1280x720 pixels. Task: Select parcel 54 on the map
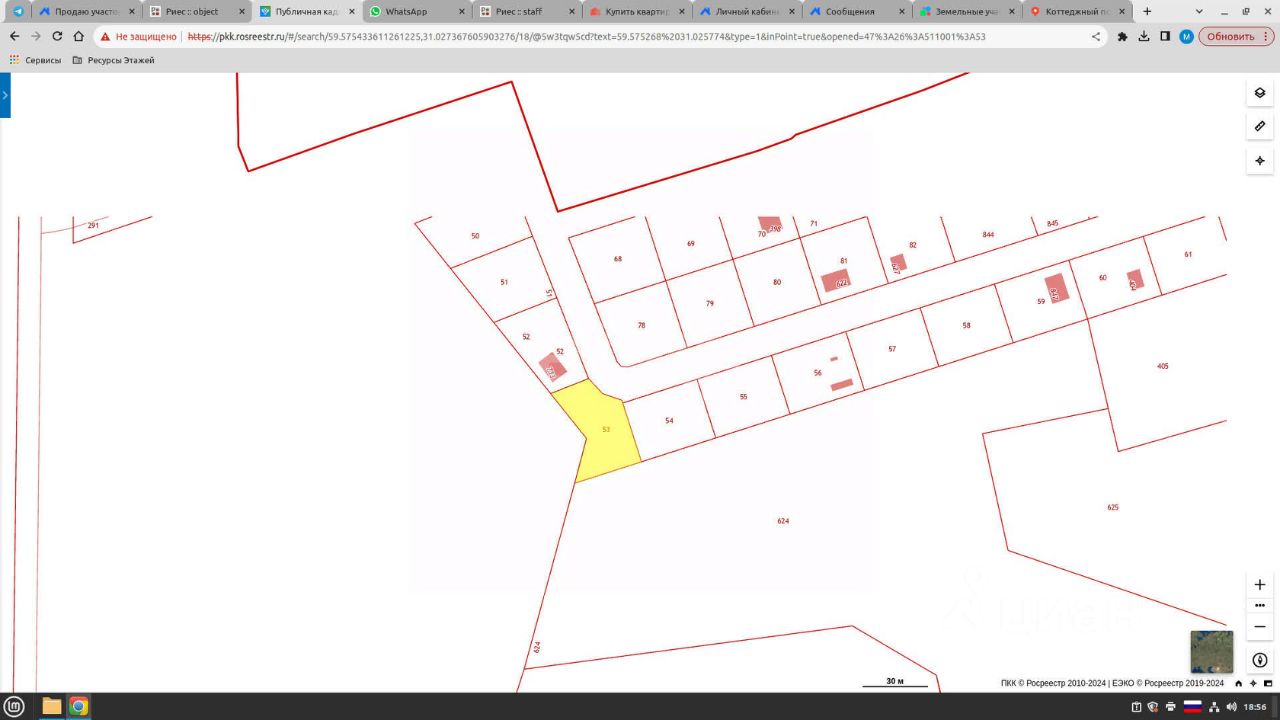coord(669,421)
